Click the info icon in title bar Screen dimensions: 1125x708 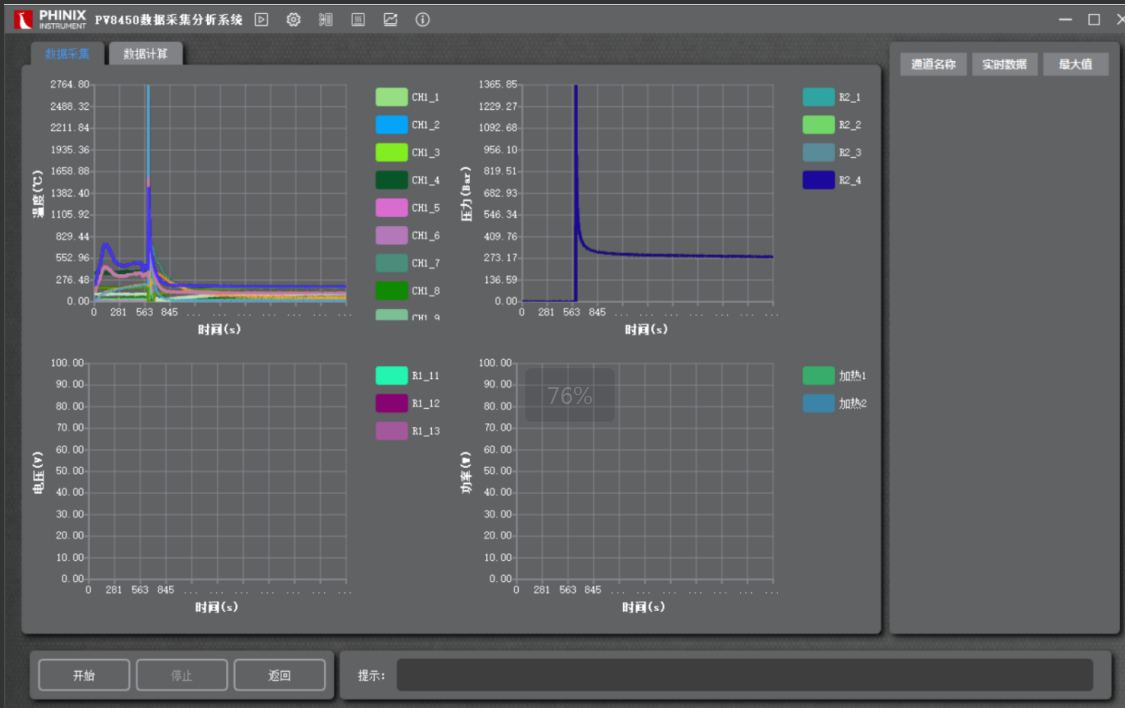(x=422, y=19)
